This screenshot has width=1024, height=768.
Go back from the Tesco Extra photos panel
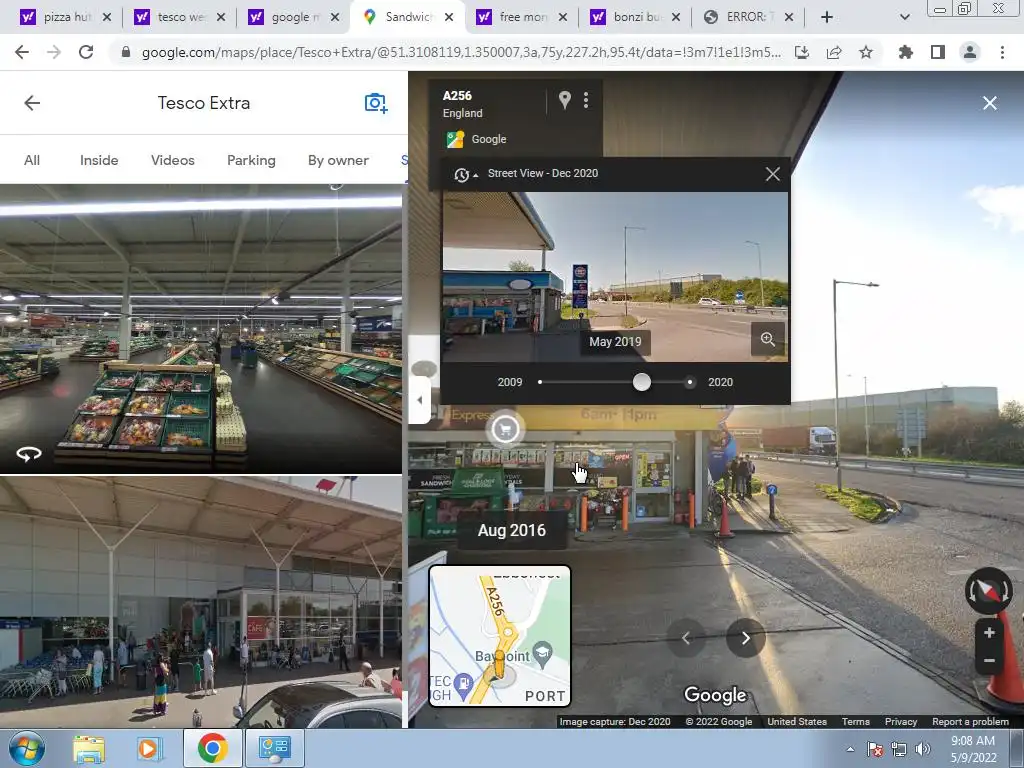coord(32,103)
